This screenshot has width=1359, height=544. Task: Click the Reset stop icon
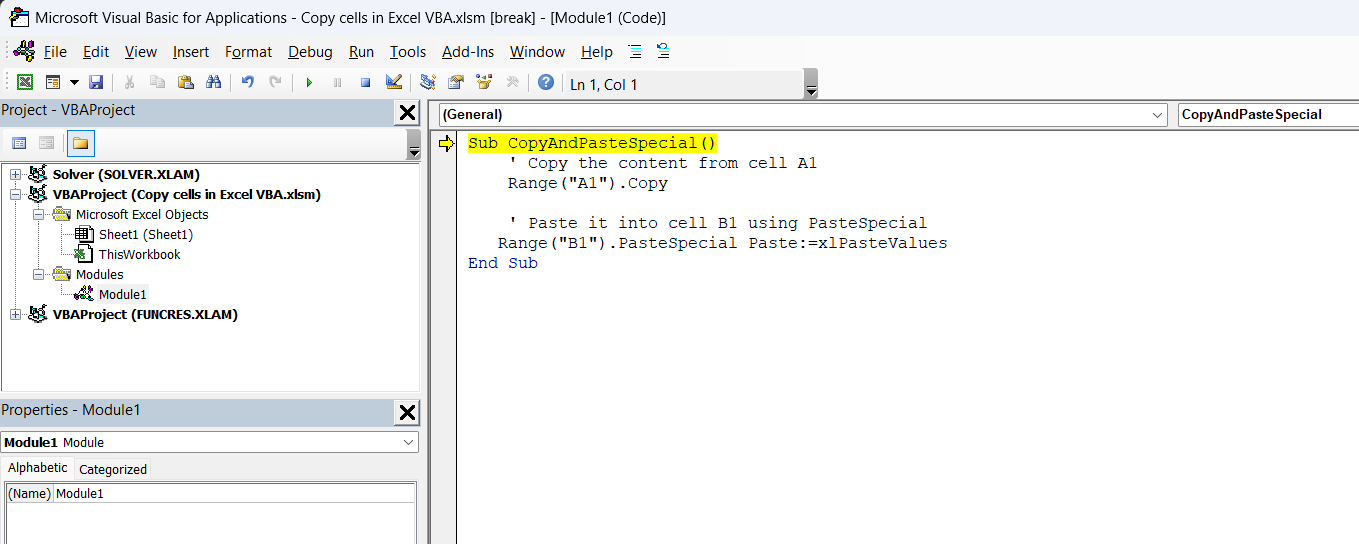[365, 83]
